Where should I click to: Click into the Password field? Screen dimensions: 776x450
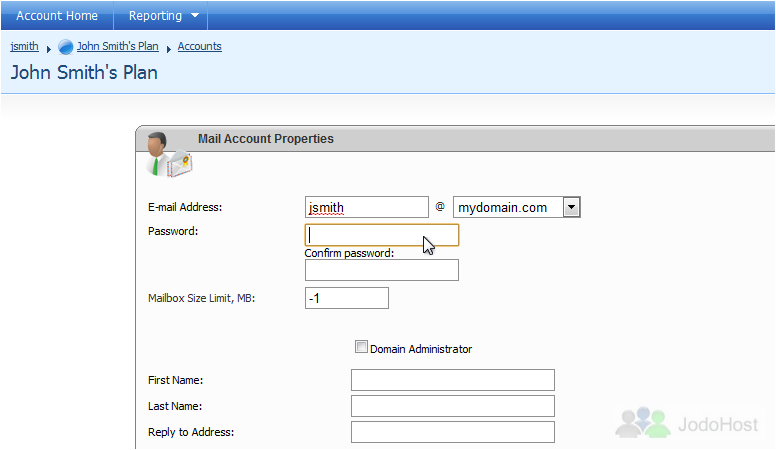pos(382,235)
